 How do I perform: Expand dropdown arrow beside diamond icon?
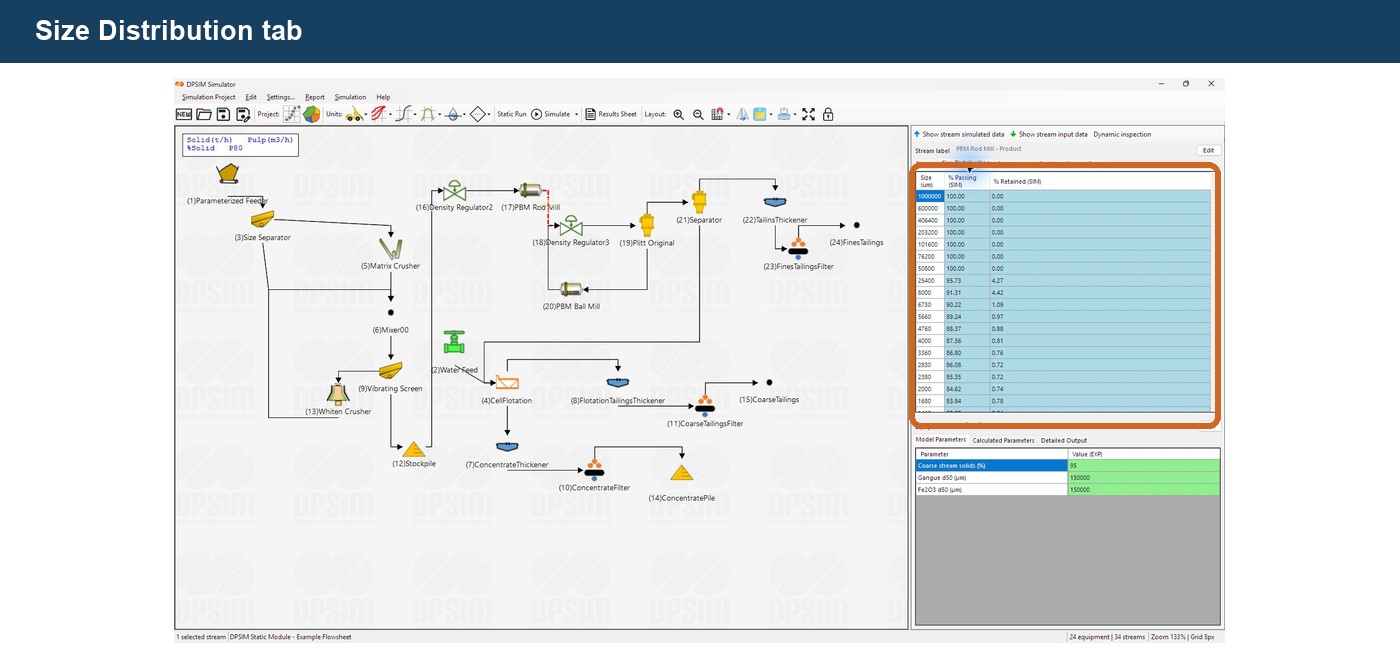489,115
